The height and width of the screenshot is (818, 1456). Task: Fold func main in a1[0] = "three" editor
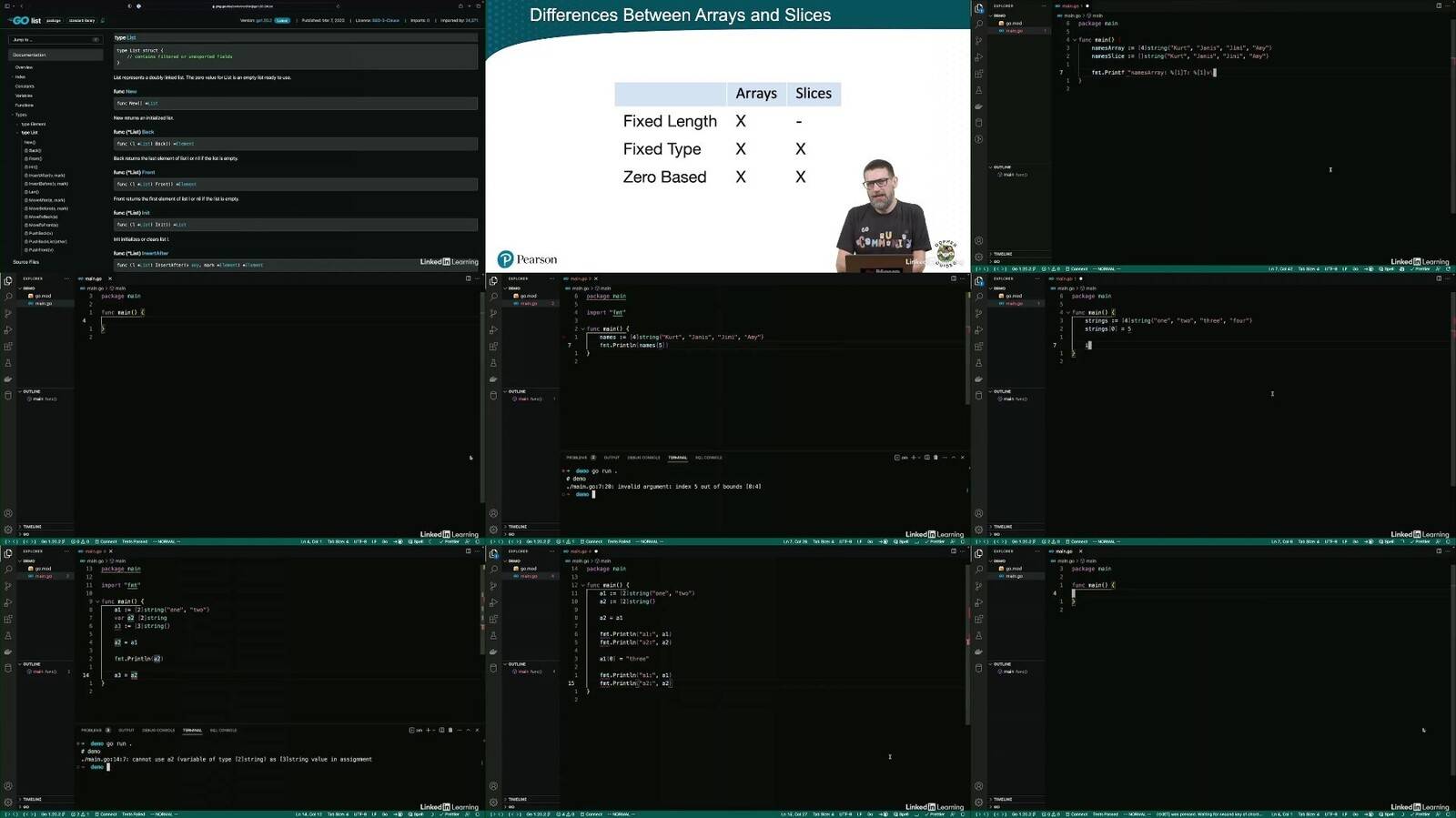583,585
